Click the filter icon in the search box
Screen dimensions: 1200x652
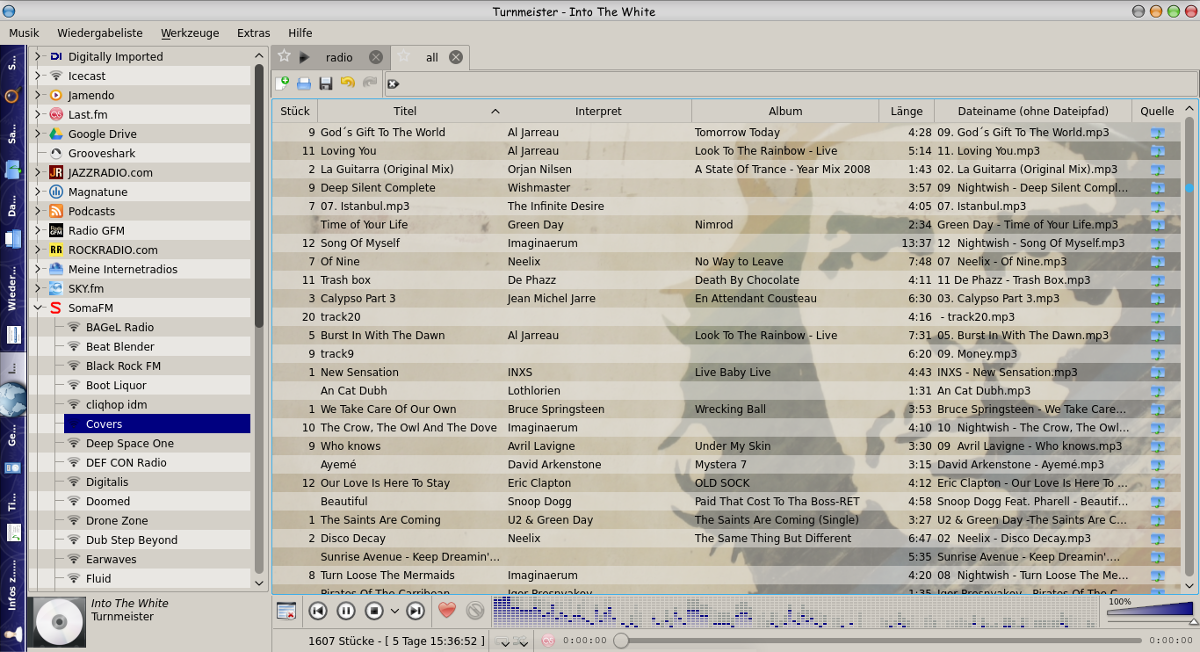(x=393, y=84)
